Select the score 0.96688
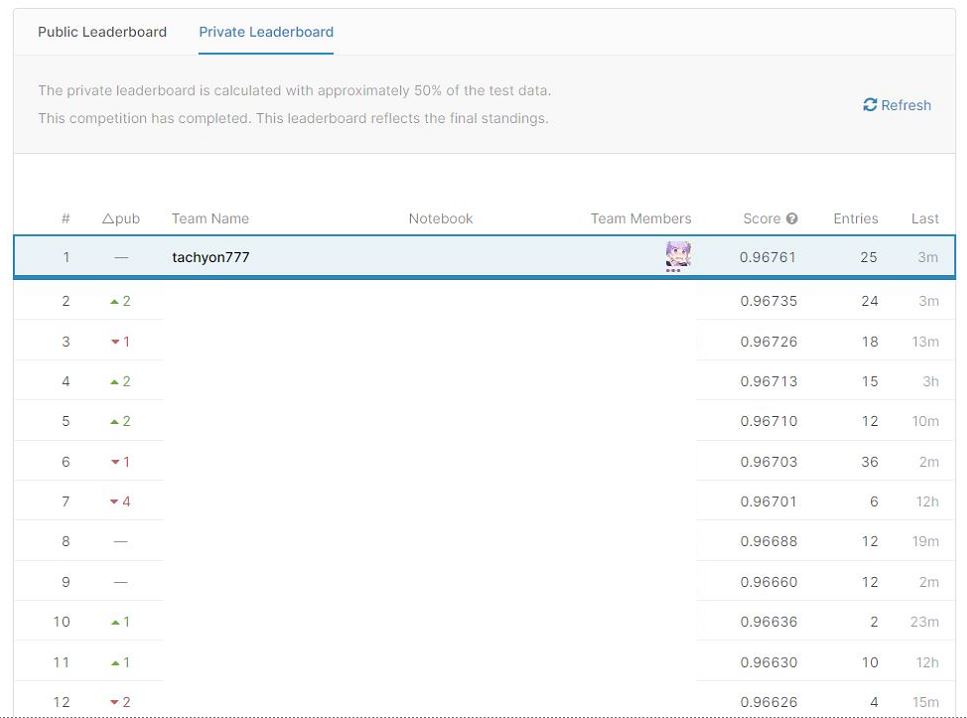 click(x=768, y=542)
